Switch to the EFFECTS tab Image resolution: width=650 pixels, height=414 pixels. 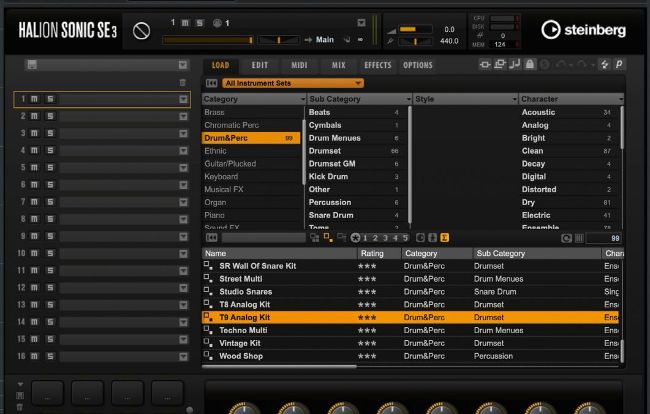[378, 65]
